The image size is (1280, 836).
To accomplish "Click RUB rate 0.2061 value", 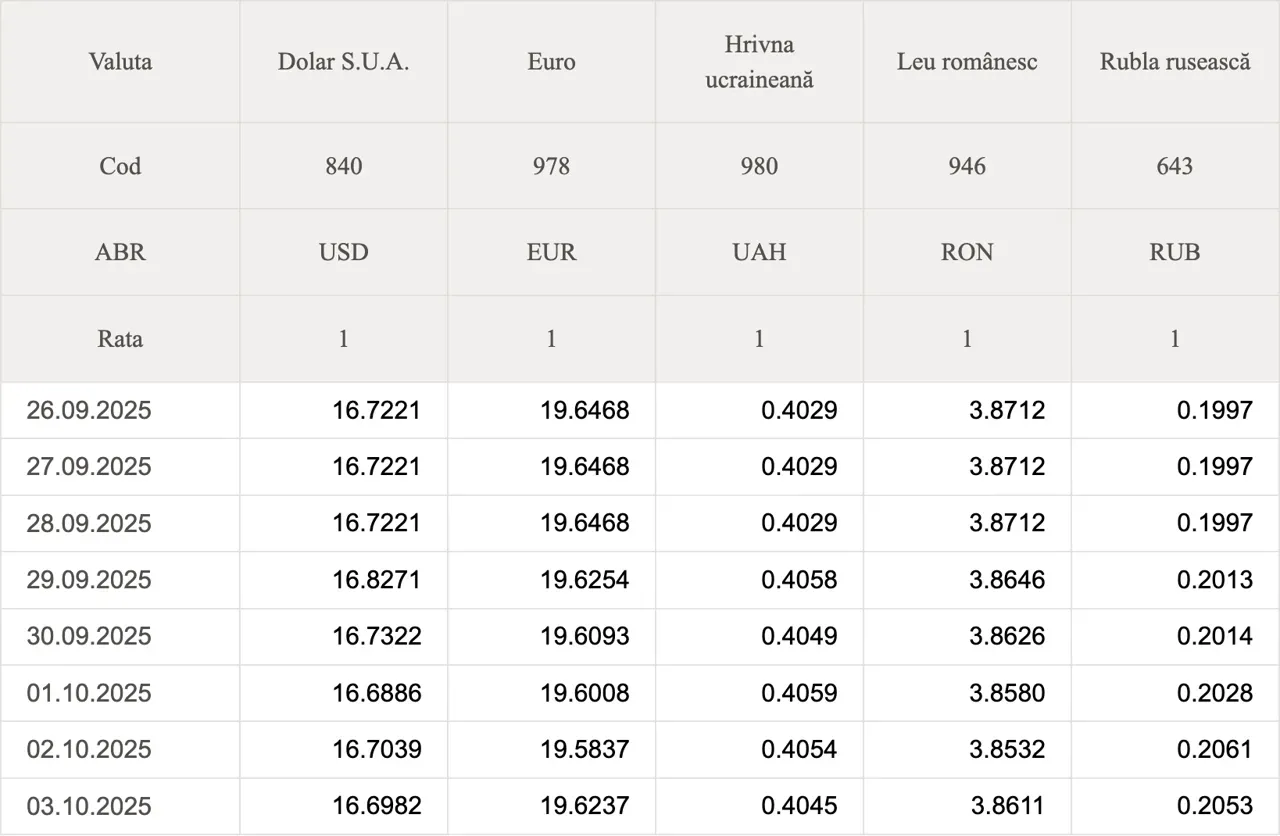I will [1214, 749].
